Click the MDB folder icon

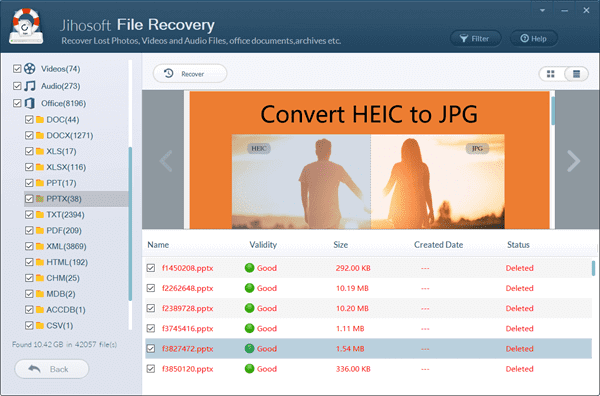click(x=40, y=294)
